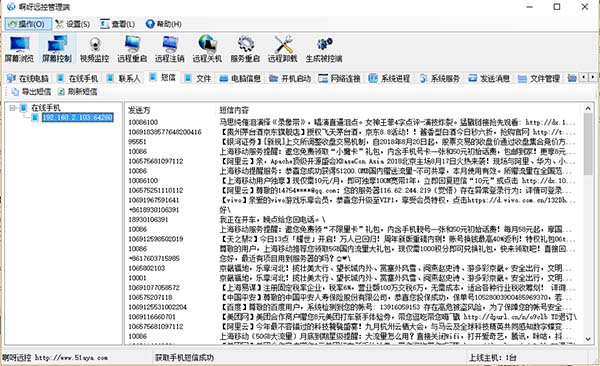
Task: Click 服务重启 gear icon
Action: coord(245,49)
